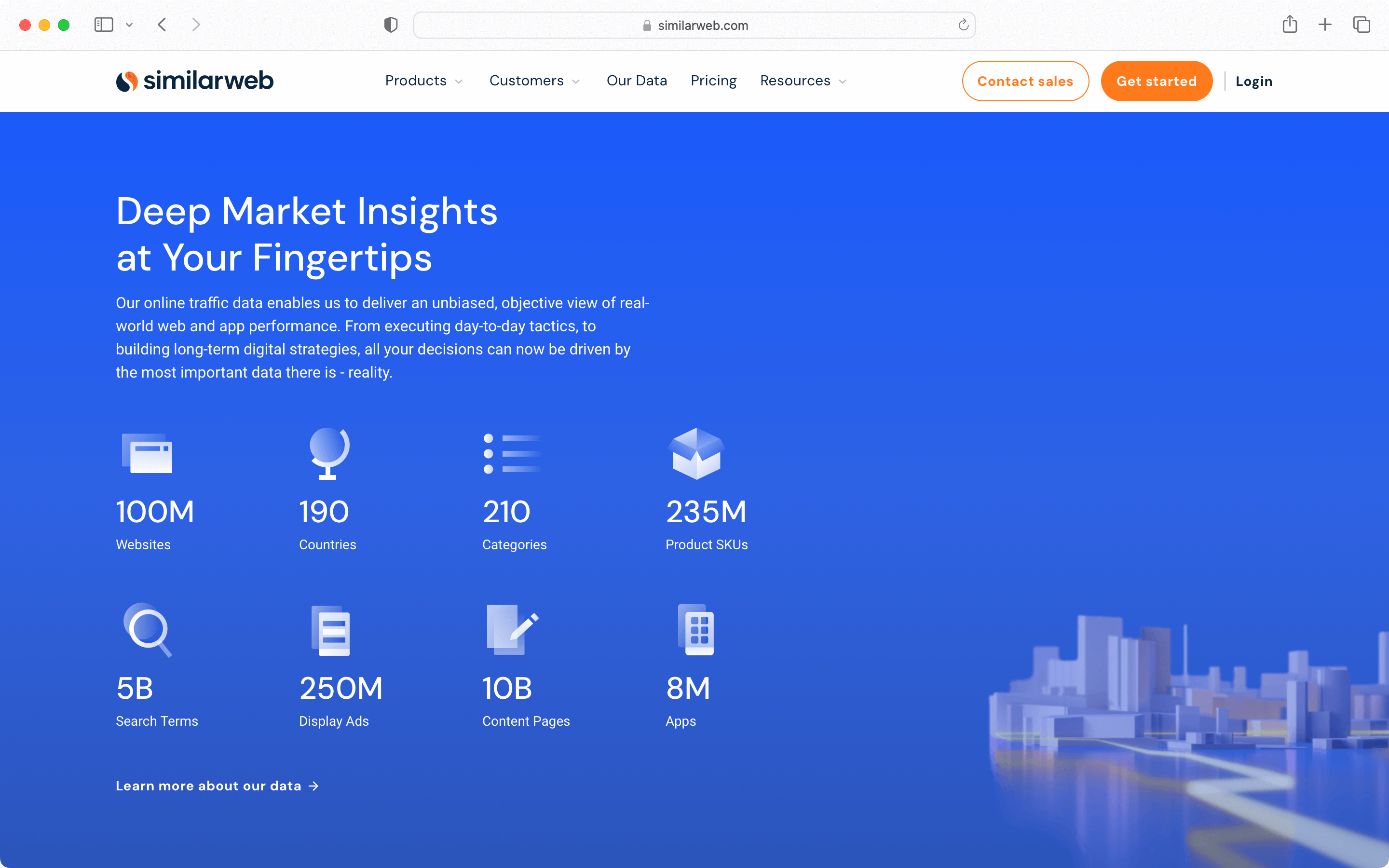Click the similarweb.com address bar
Screen dimensions: 1389x868
[x=694, y=25]
